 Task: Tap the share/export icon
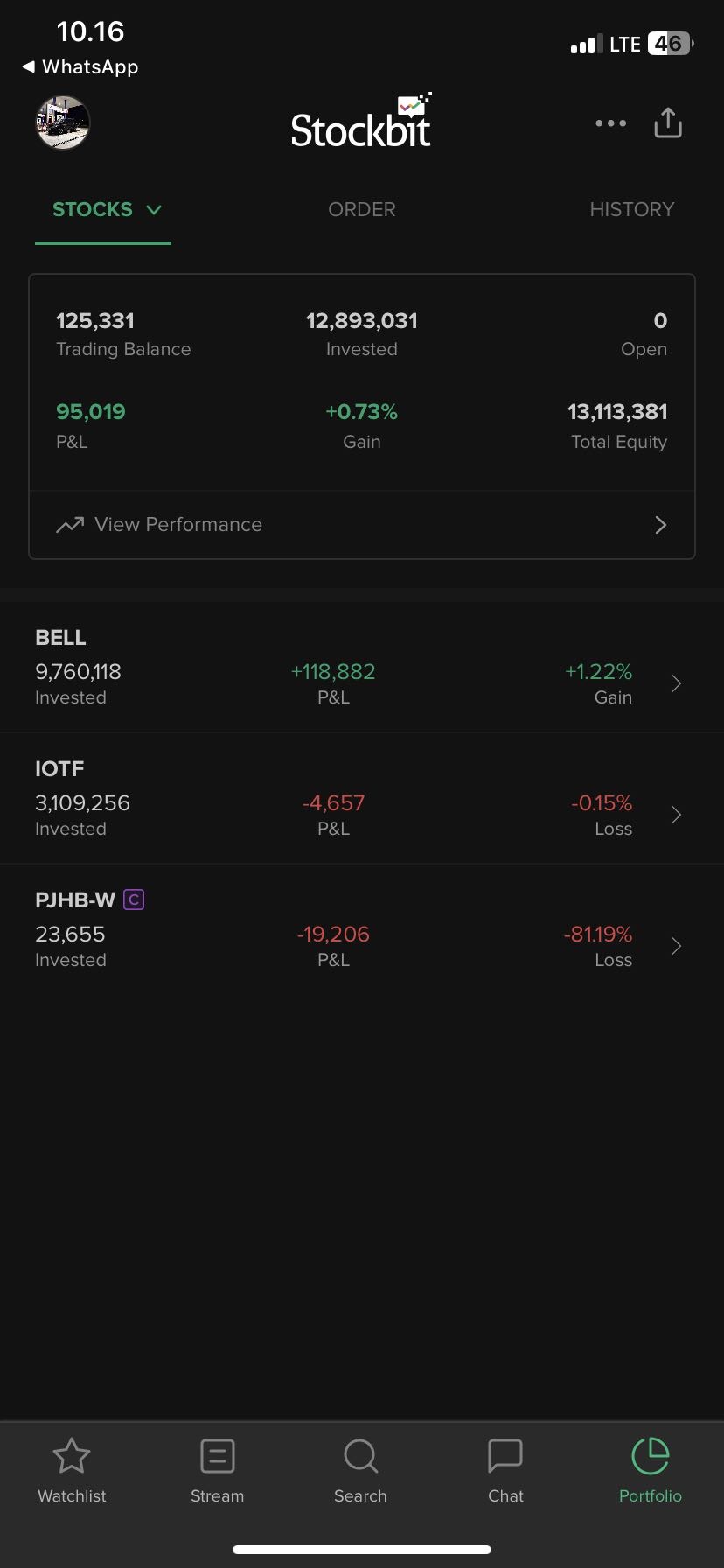pyautogui.click(x=668, y=122)
